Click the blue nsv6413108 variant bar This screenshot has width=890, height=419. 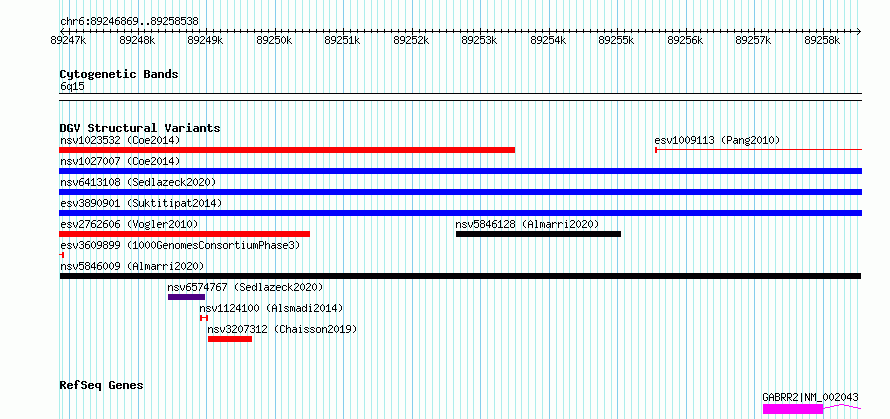tap(460, 192)
